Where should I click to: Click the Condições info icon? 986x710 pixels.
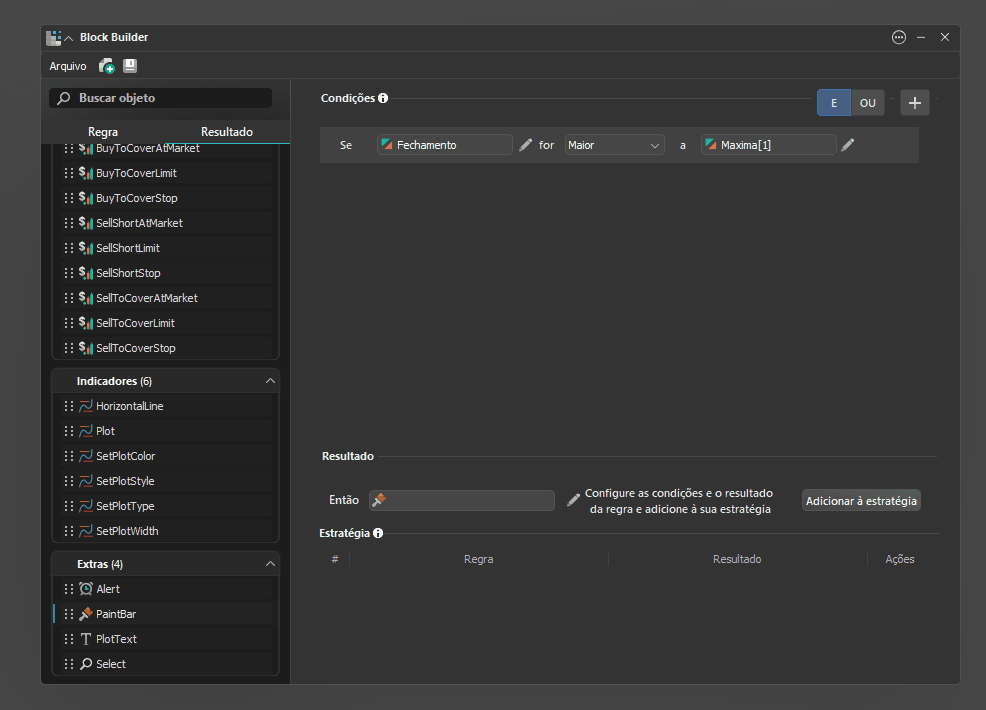[383, 98]
